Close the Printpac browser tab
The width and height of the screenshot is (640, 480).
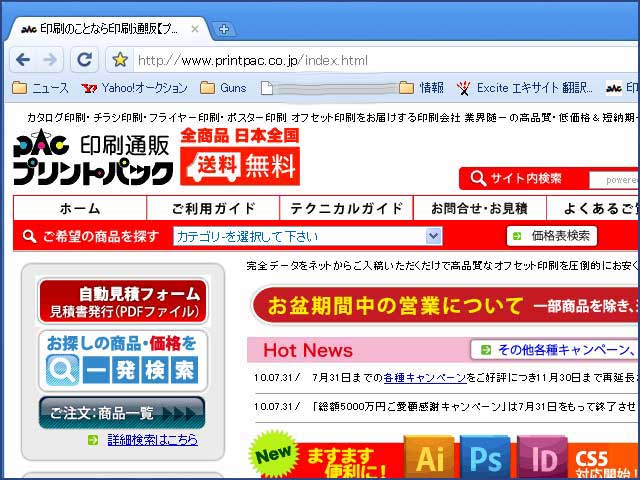tap(195, 29)
